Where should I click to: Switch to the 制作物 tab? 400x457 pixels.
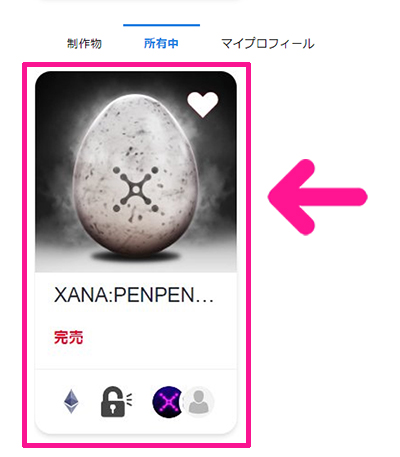84,44
